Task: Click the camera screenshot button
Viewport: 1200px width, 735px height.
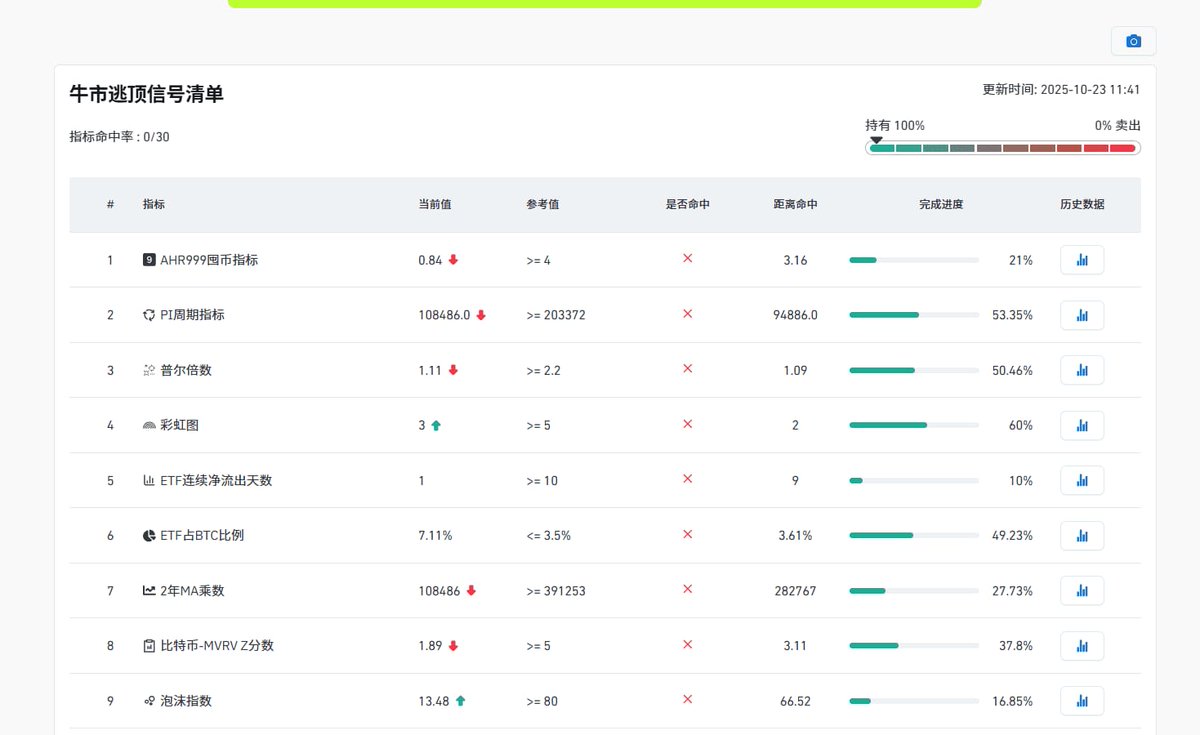Action: pyautogui.click(x=1133, y=41)
